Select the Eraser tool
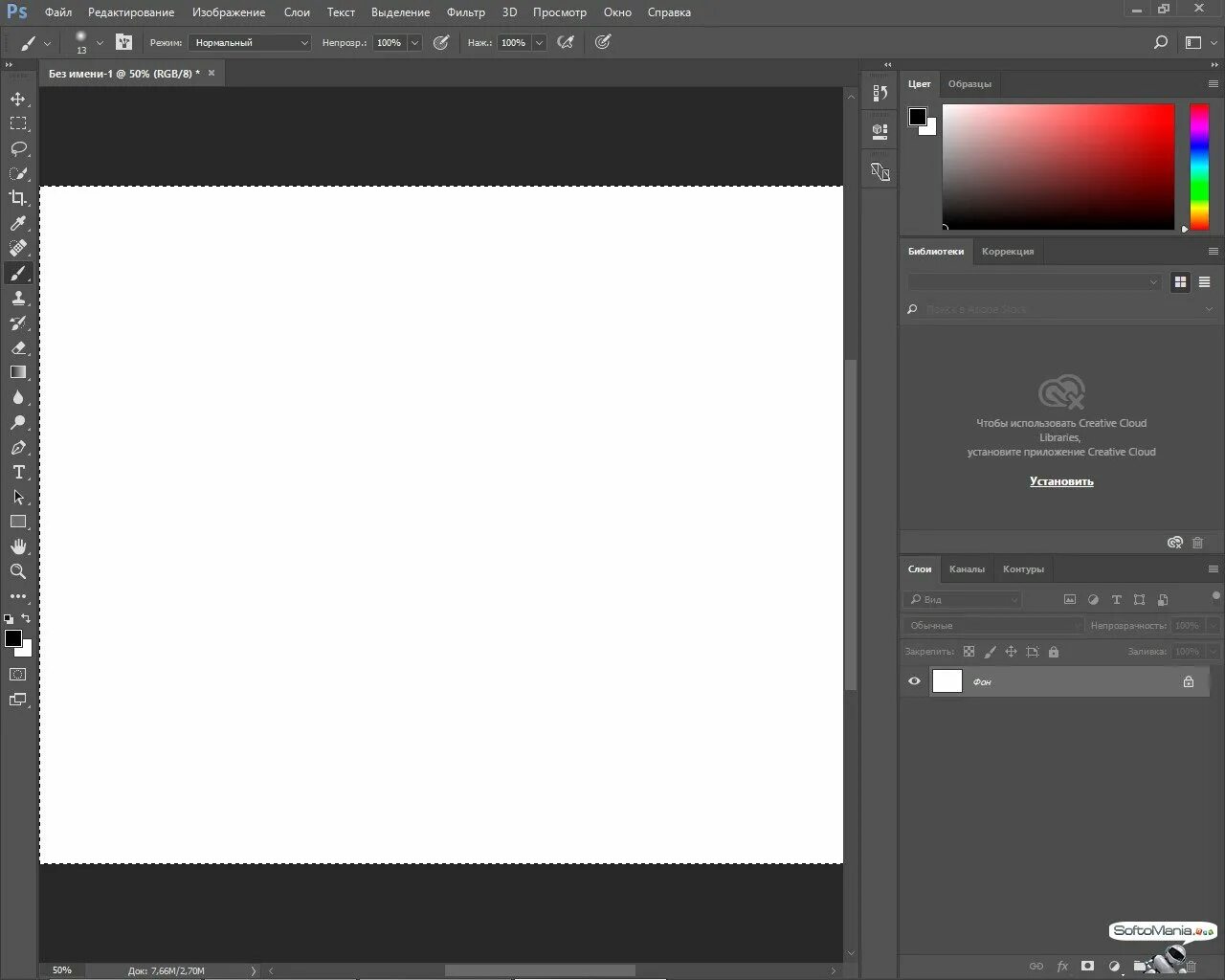 (x=18, y=347)
